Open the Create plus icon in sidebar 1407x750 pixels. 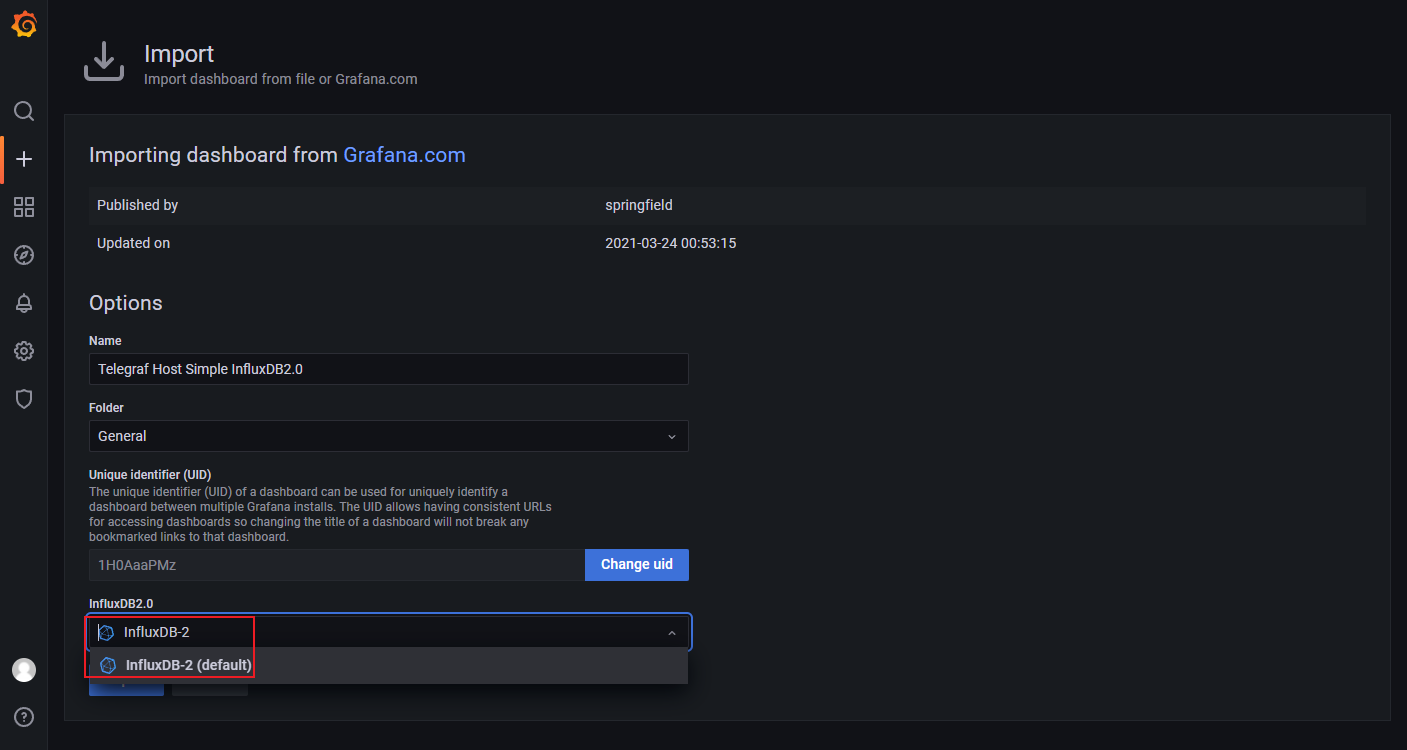pos(24,159)
